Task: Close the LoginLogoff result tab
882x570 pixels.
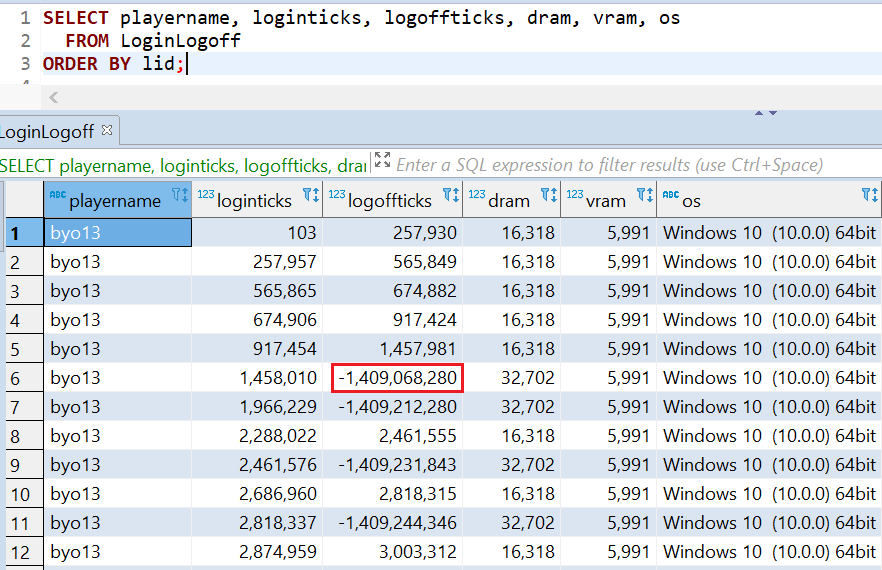Action: click(x=107, y=130)
